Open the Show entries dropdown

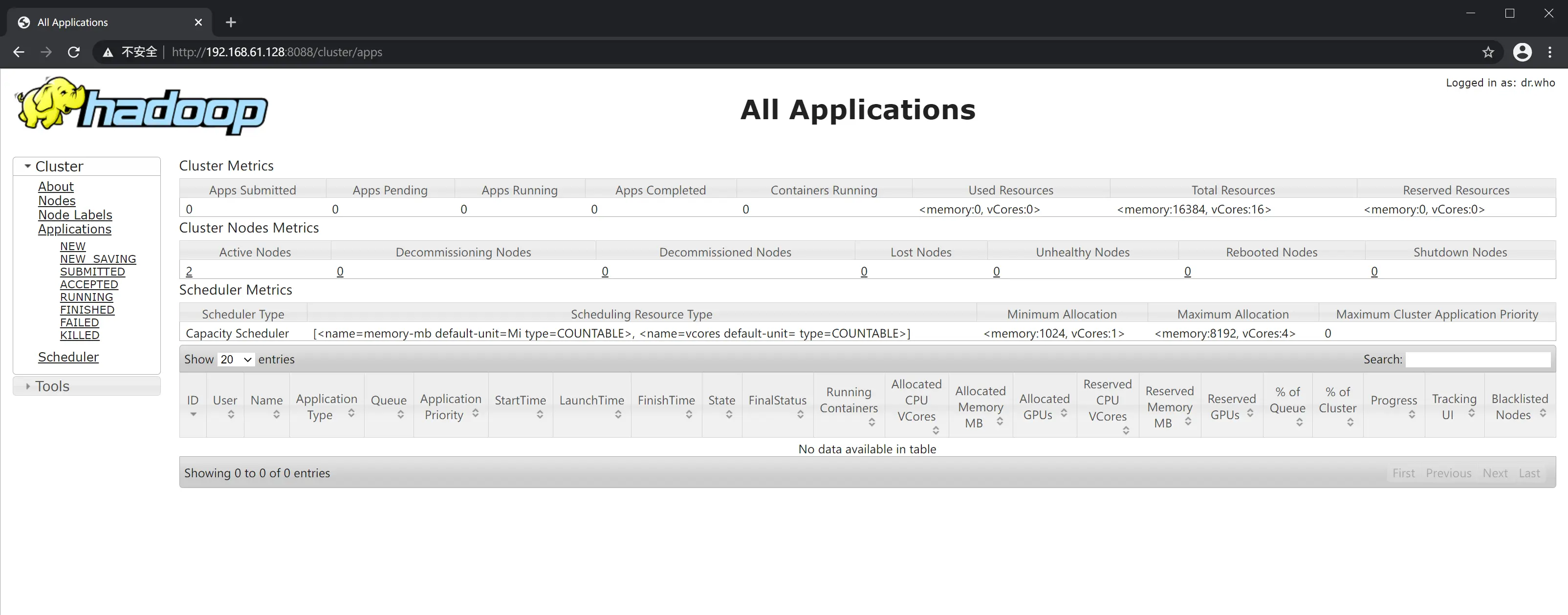click(x=235, y=360)
